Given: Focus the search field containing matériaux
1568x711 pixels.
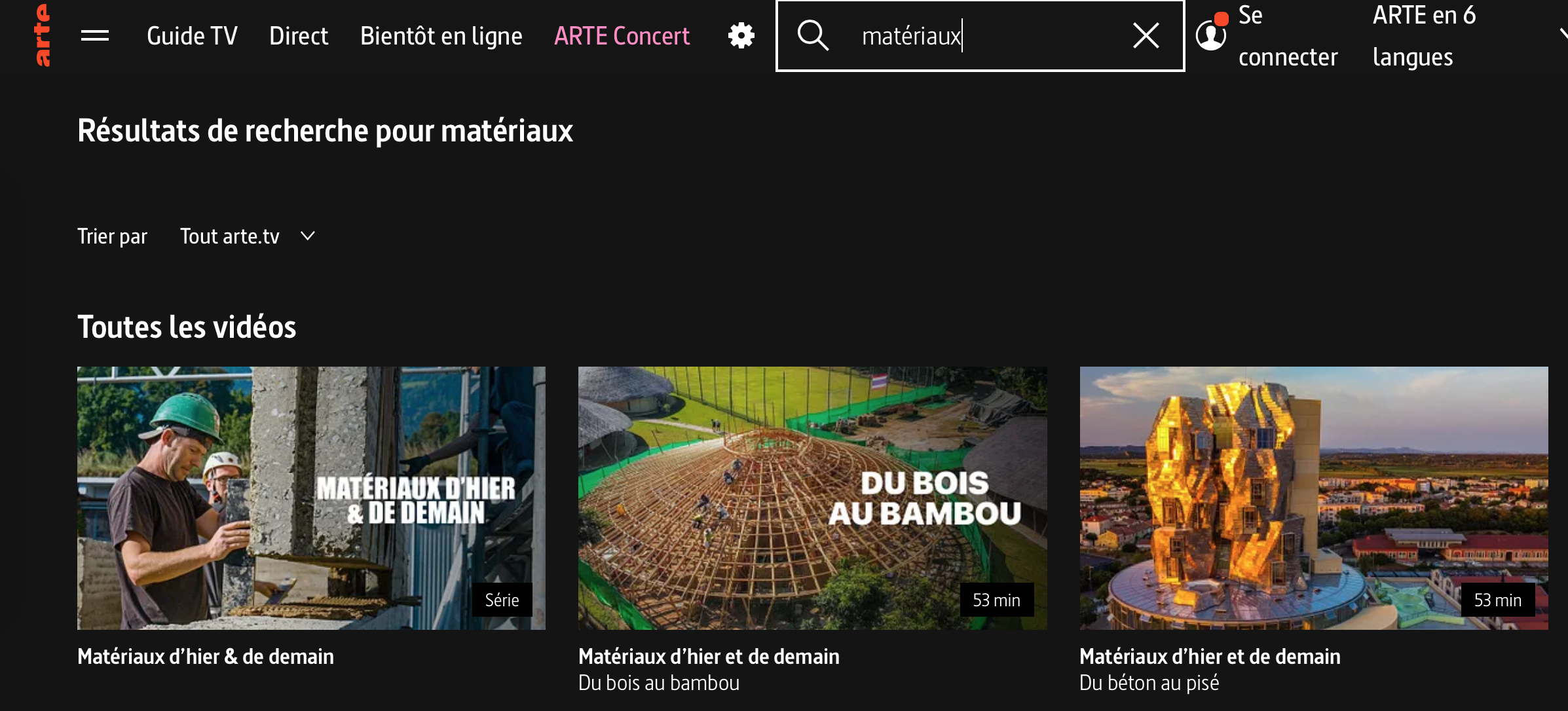Looking at the screenshot, I should 982,36.
